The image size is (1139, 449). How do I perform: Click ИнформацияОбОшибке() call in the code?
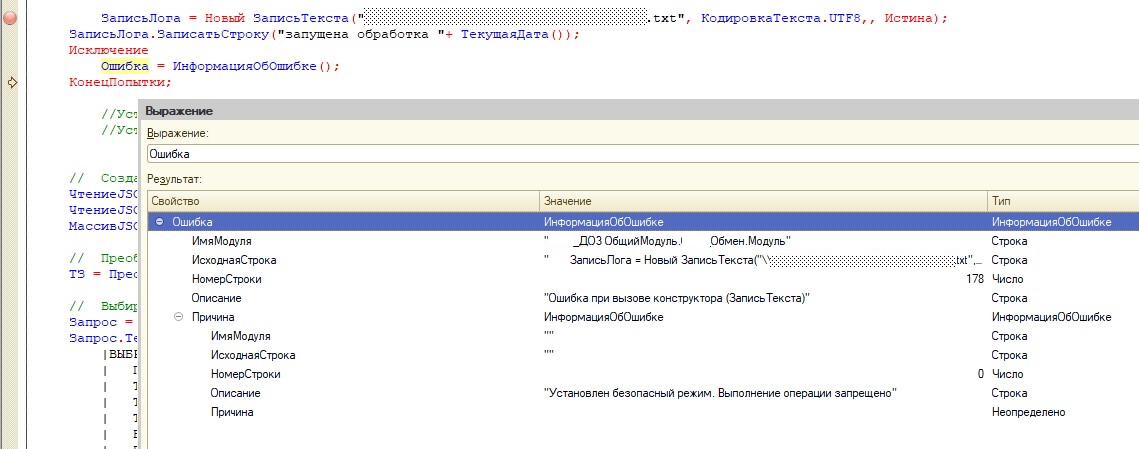click(252, 66)
